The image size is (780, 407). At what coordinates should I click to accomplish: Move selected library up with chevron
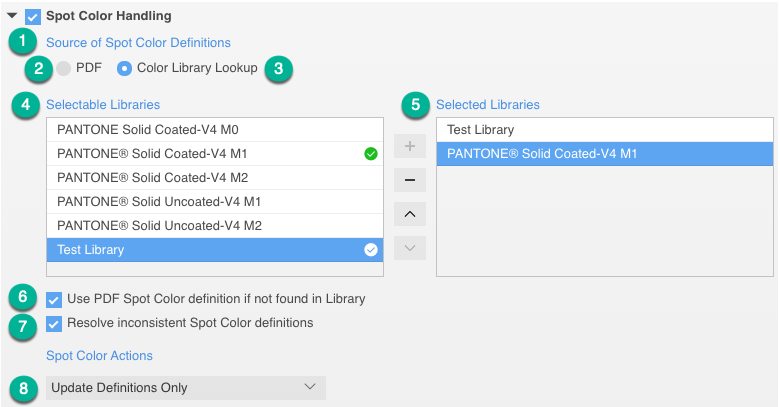(410, 214)
